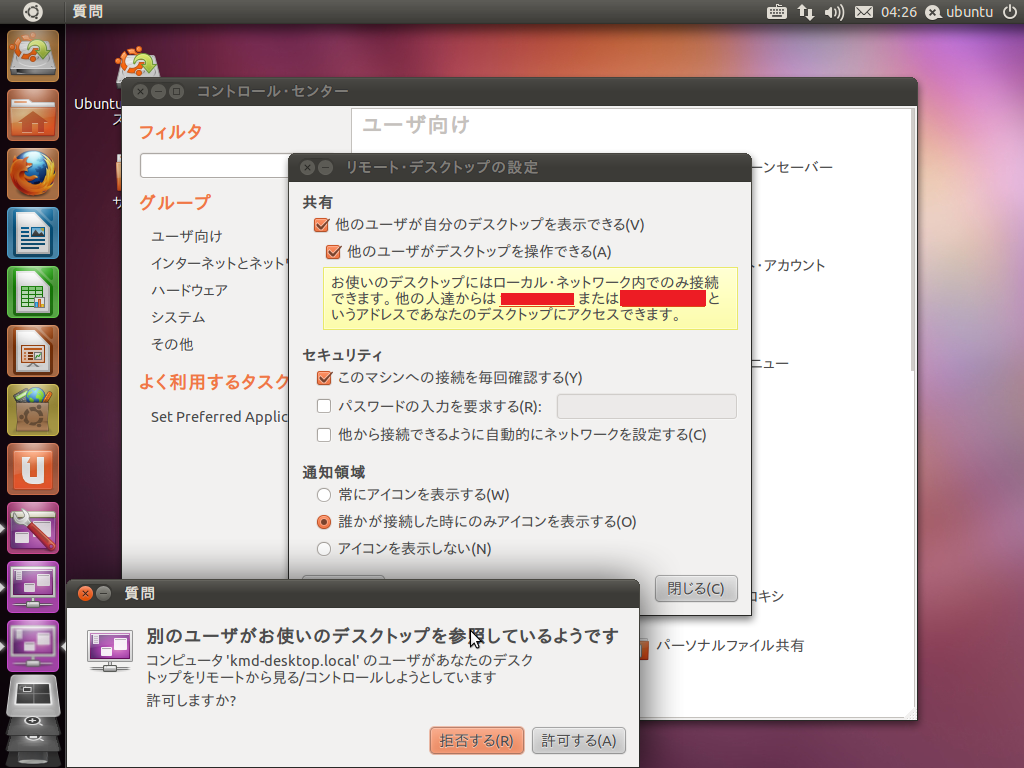This screenshot has height=768, width=1024.
Task: Open the Home Folder launcher icon
Action: [33, 115]
